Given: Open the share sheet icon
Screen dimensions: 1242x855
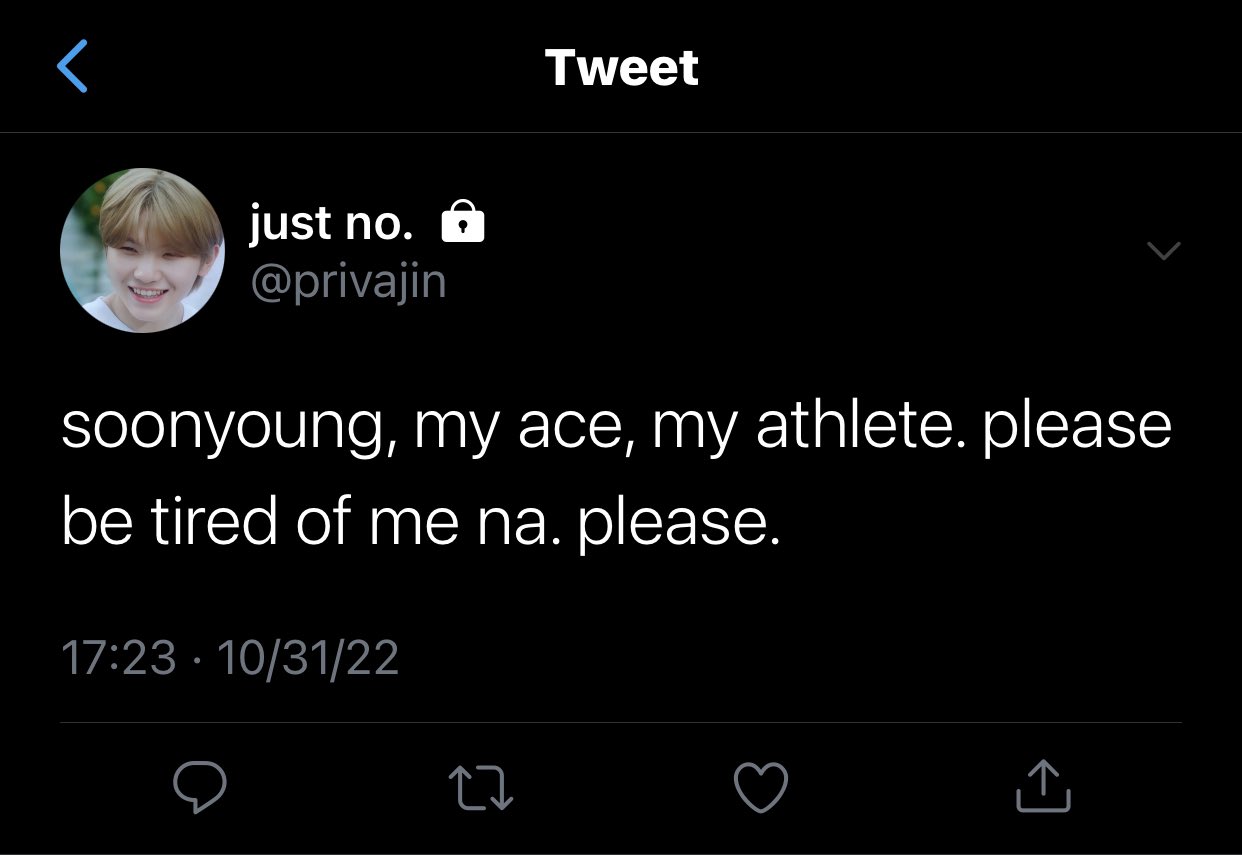Looking at the screenshot, I should pyautogui.click(x=1043, y=785).
